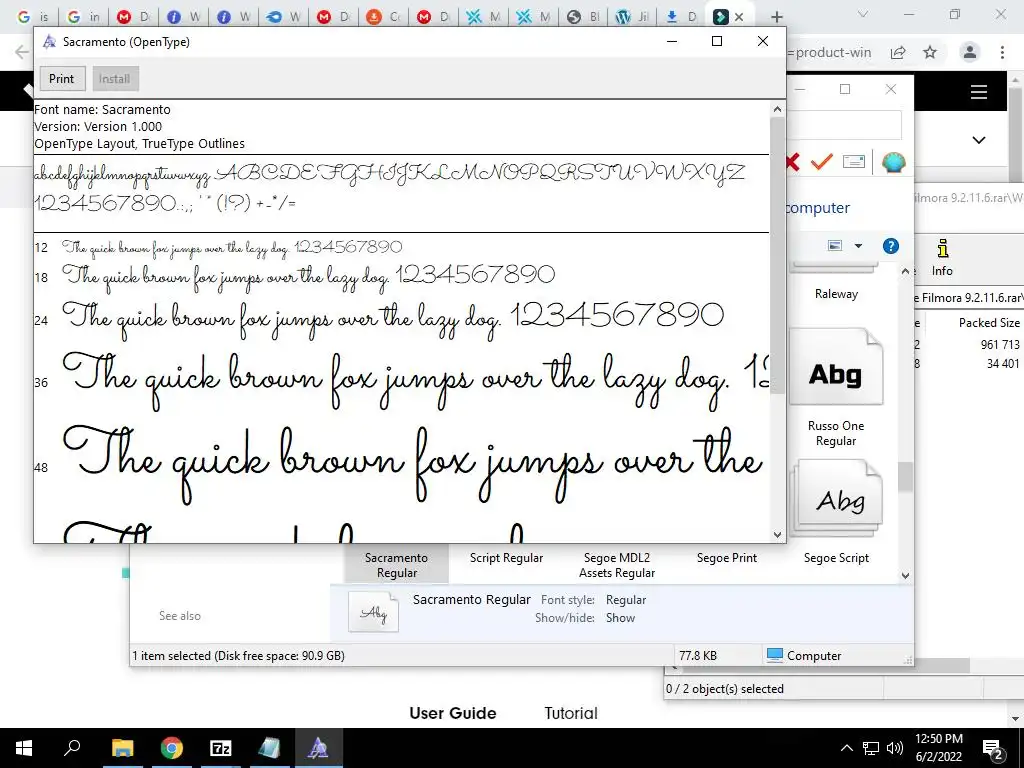Switch to Chrome from the taskbar
The width and height of the screenshot is (1024, 768).
(x=172, y=748)
